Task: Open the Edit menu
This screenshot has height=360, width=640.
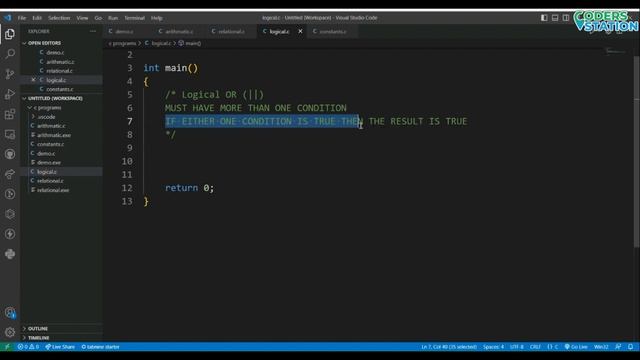Action: [37, 18]
